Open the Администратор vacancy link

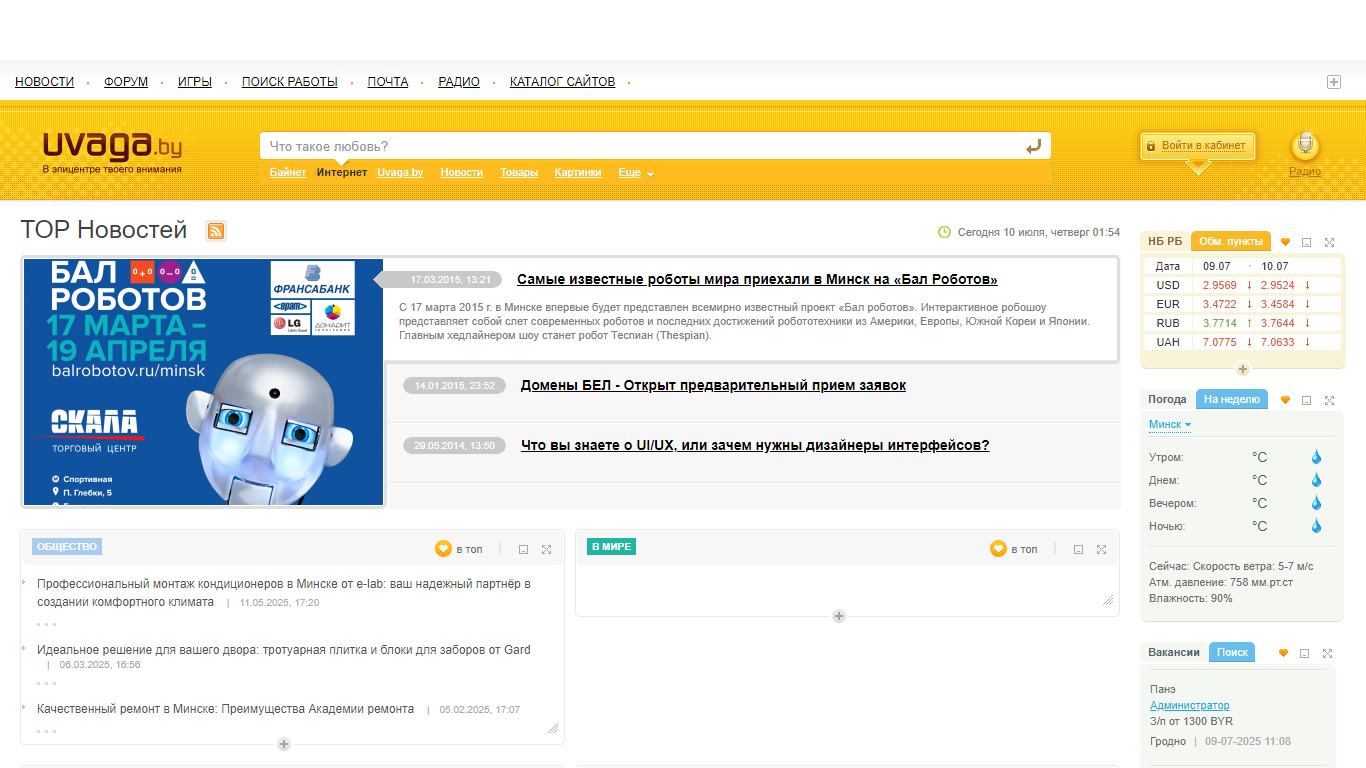[1190, 705]
